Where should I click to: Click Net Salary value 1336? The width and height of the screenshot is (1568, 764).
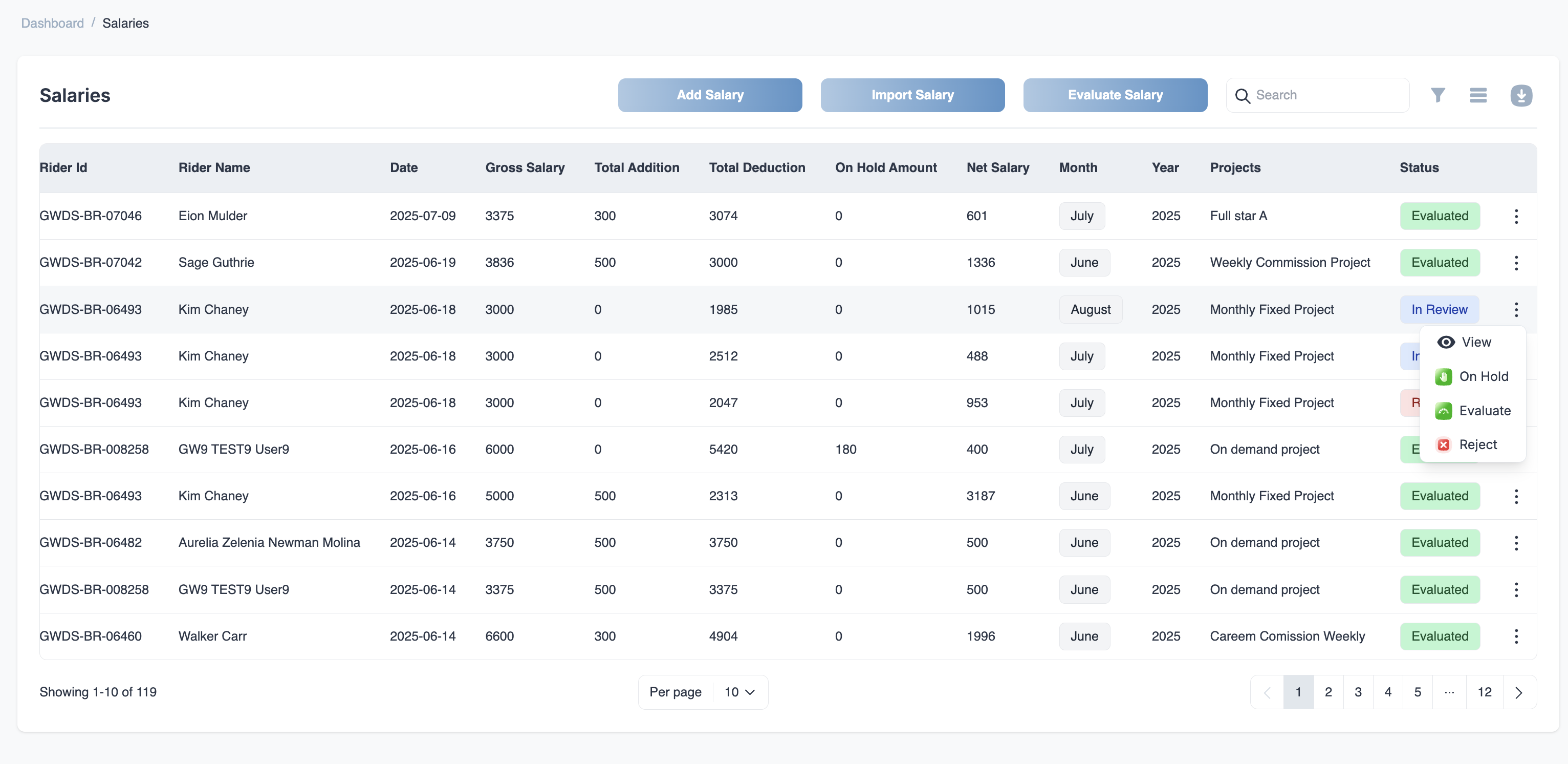coord(981,263)
